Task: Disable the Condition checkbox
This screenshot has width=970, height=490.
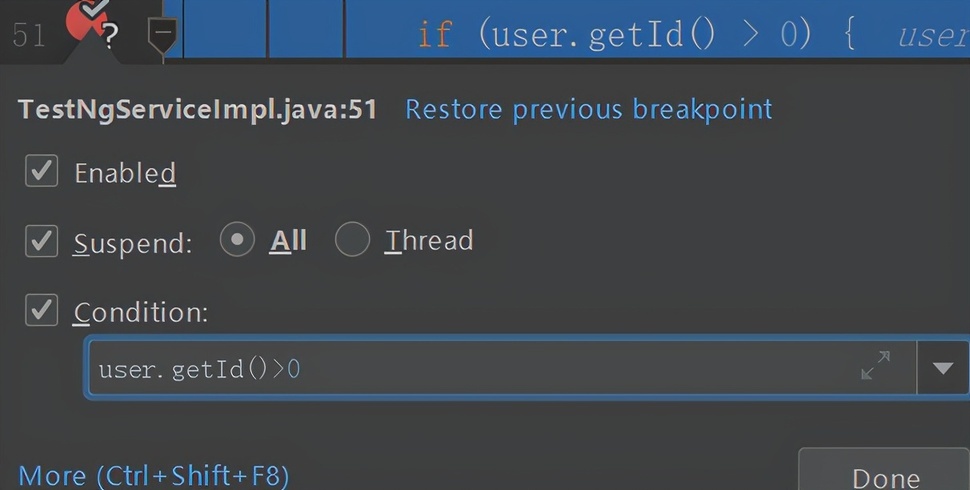Action: coord(41,310)
